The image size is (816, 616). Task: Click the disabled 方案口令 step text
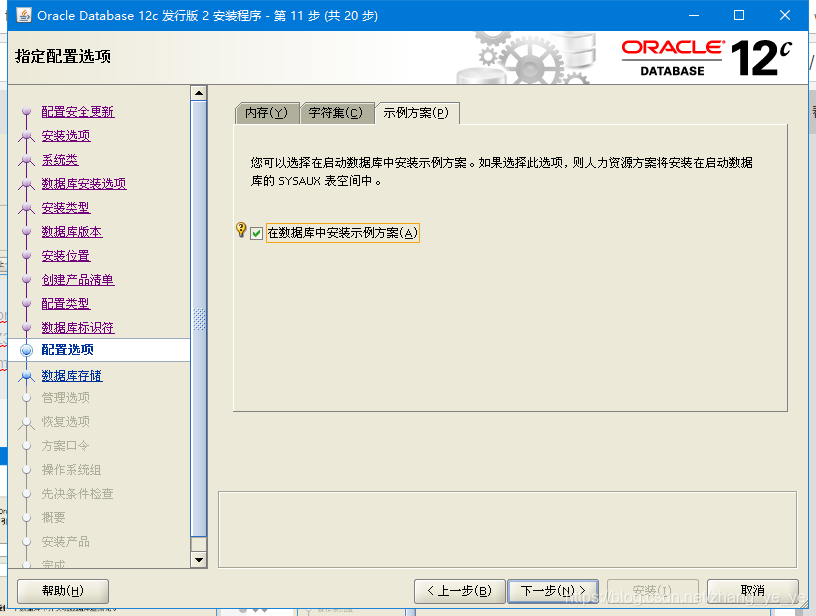click(x=66, y=446)
